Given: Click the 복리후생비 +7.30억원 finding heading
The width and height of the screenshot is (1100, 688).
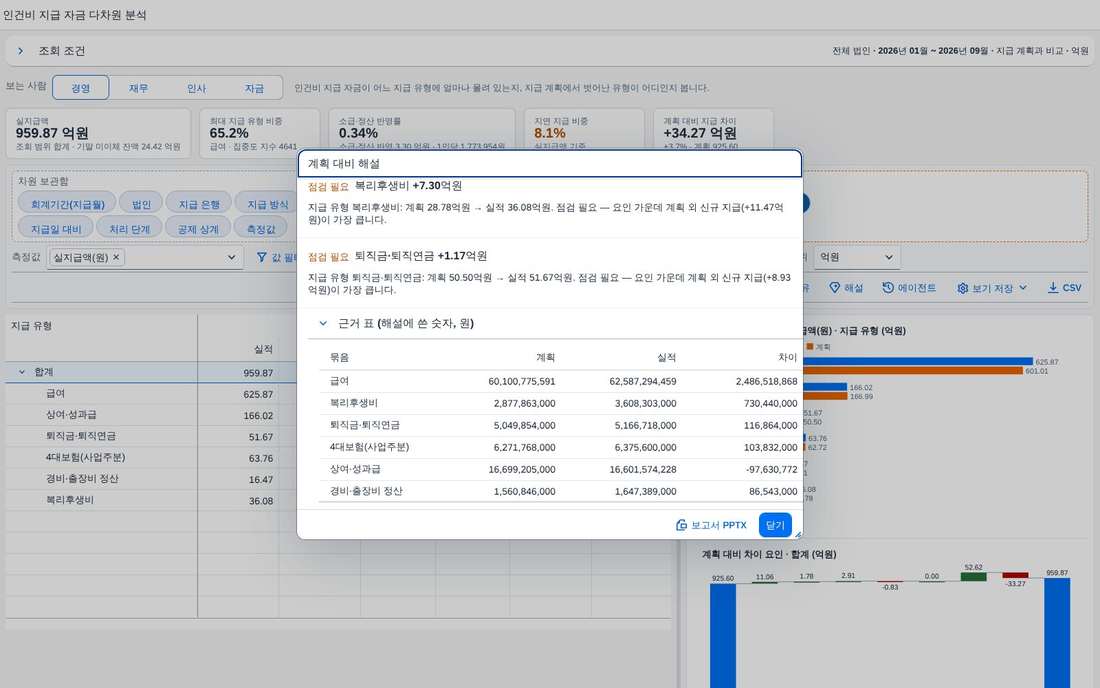Looking at the screenshot, I should click(x=408, y=186).
